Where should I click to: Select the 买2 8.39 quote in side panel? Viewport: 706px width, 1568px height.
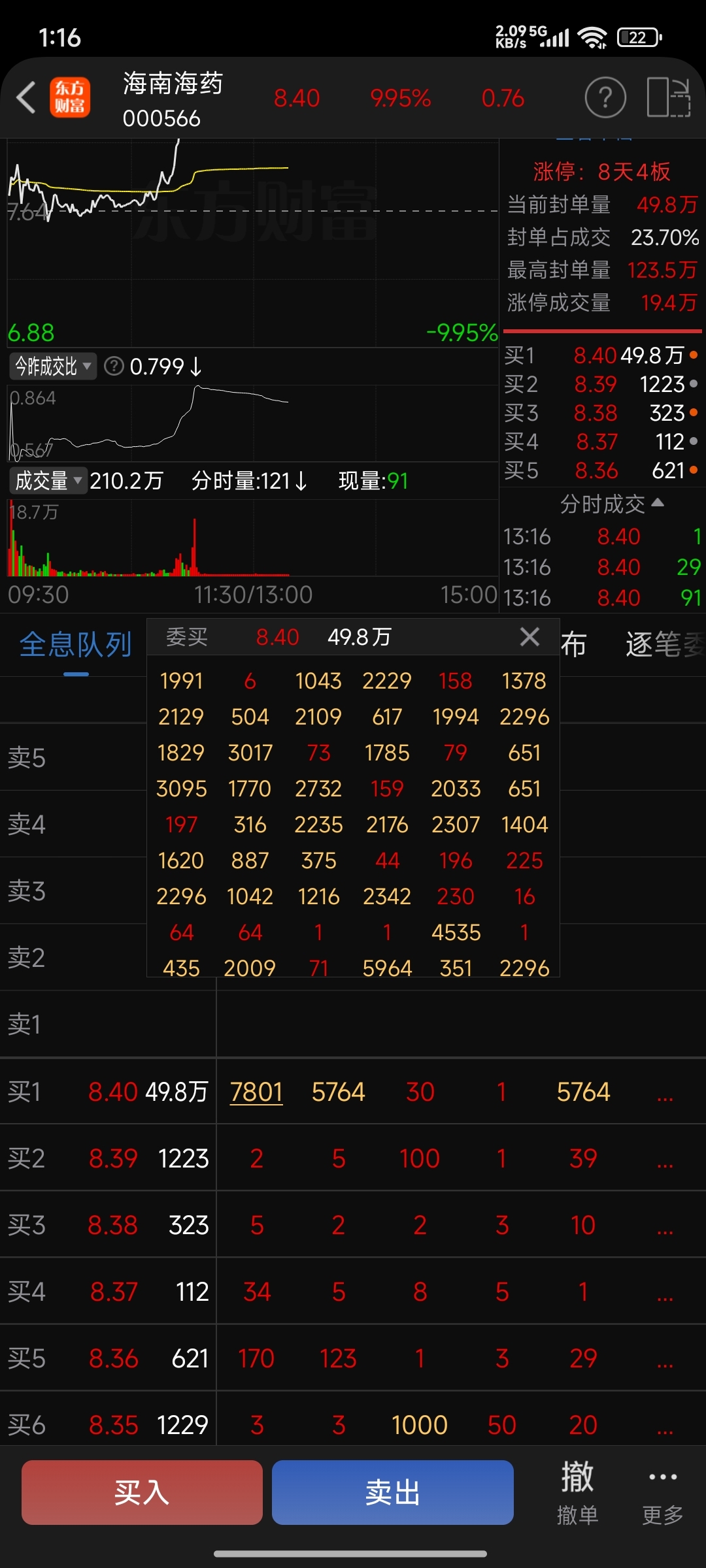pyautogui.click(x=601, y=384)
